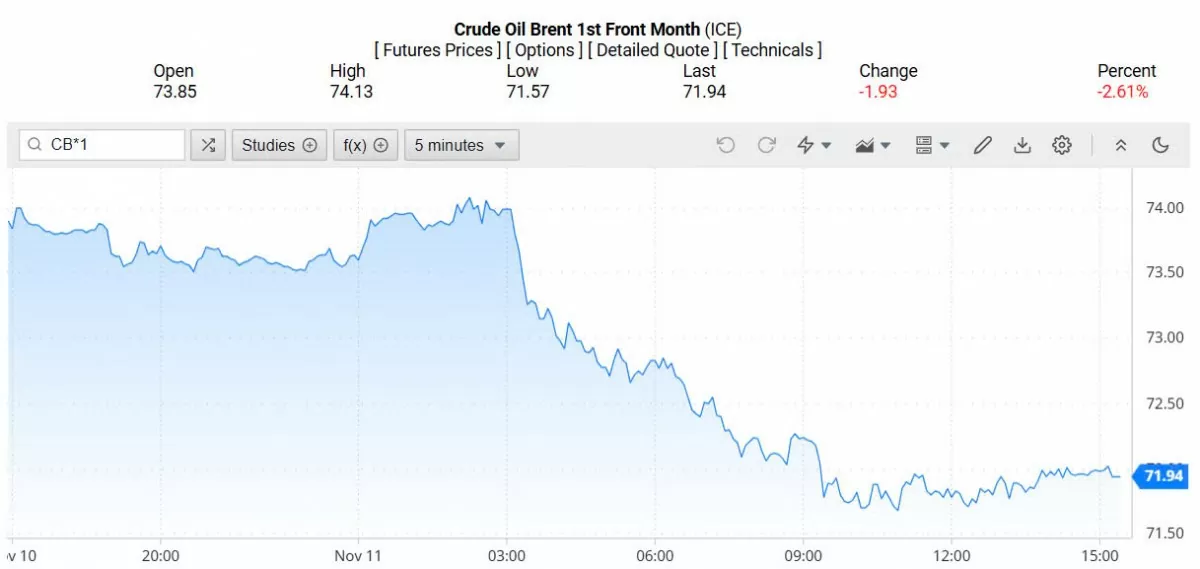
Task: Open the Futures Prices link
Action: tap(437, 49)
